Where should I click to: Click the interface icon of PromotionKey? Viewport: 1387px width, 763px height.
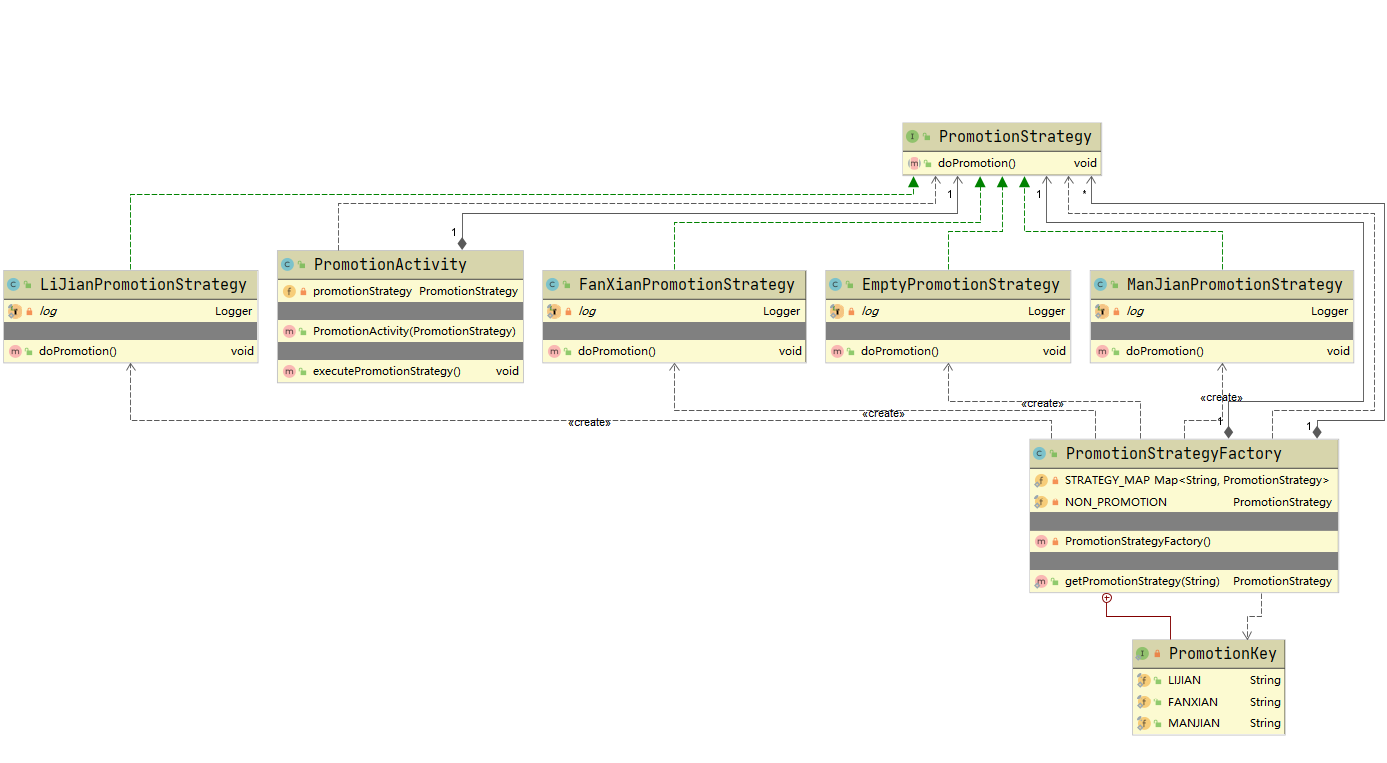pyautogui.click(x=1142, y=654)
